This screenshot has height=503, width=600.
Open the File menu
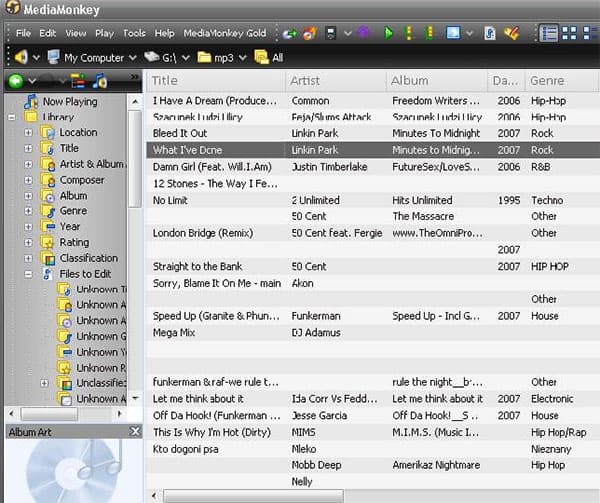click(x=23, y=33)
